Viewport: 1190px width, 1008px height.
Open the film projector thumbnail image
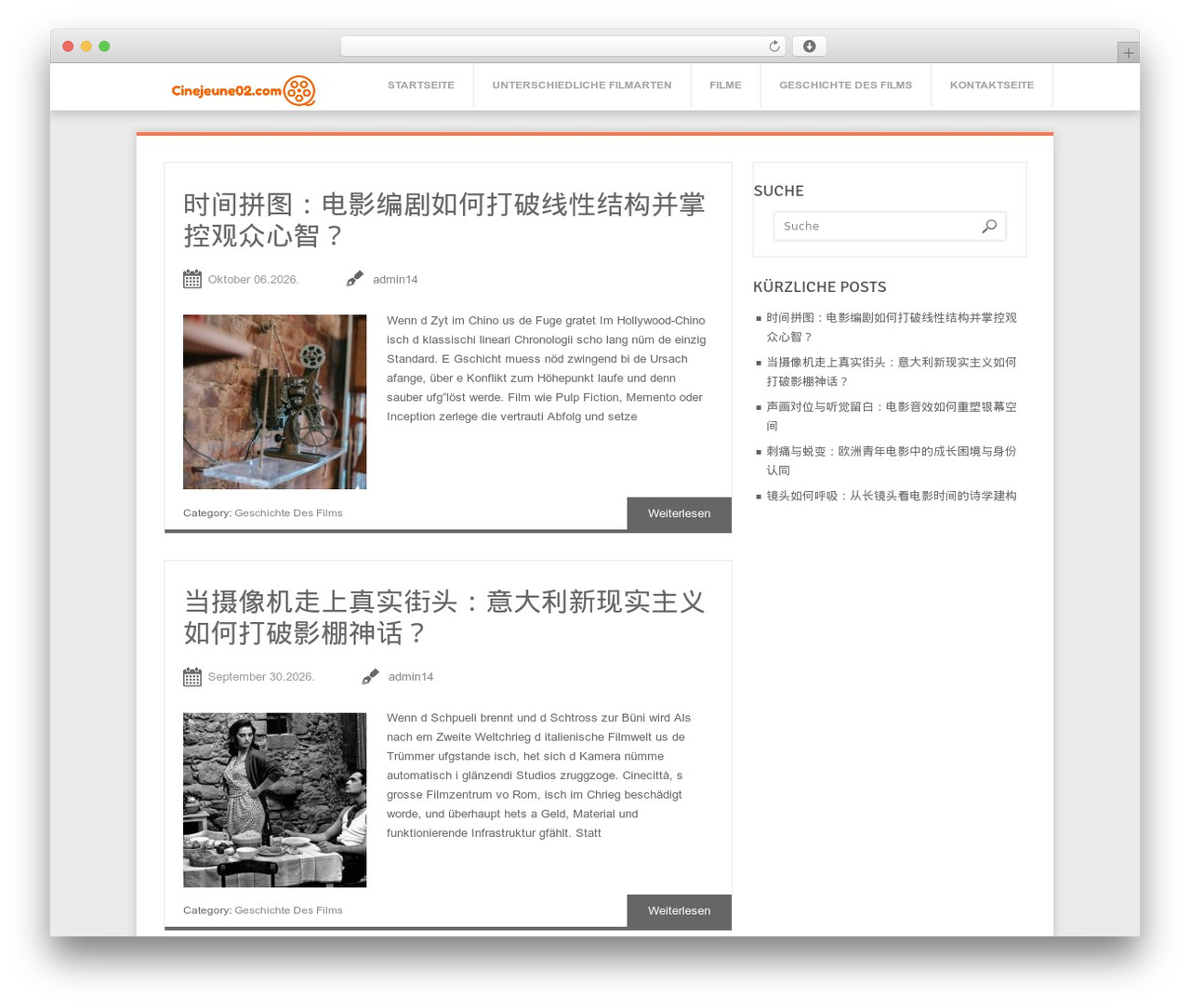pyautogui.click(x=274, y=402)
